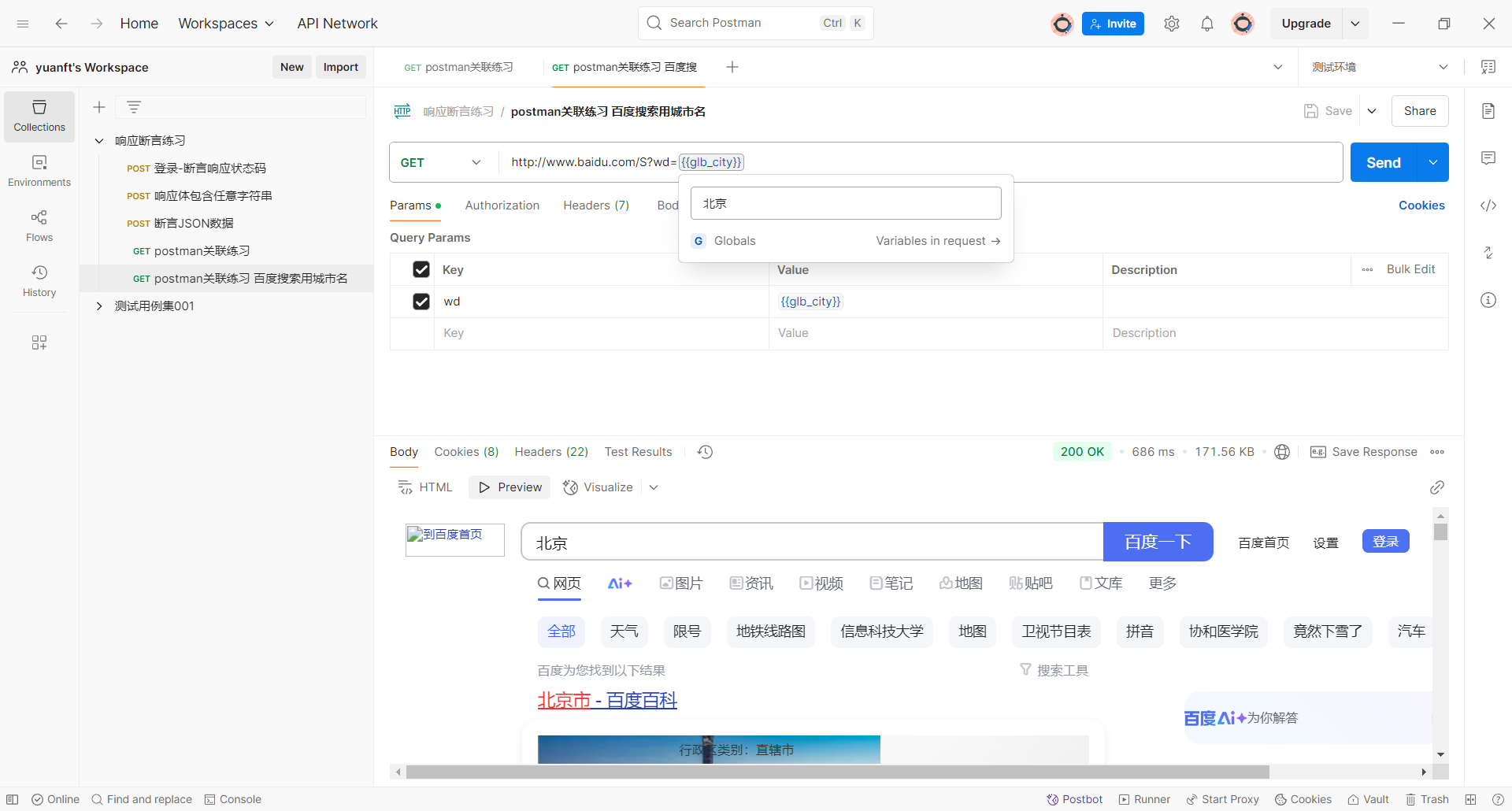Click Bulk Edit link
The width and height of the screenshot is (1512, 811).
pos(1410,269)
